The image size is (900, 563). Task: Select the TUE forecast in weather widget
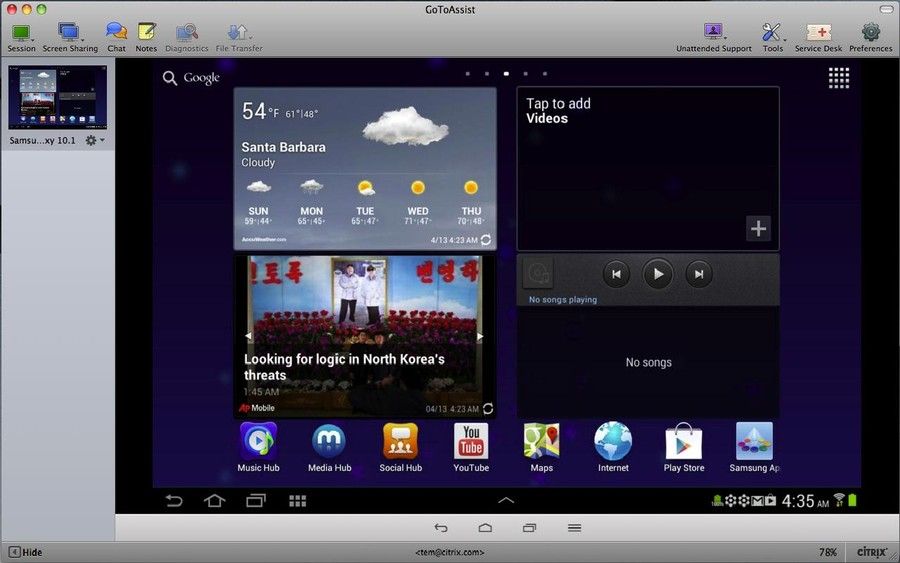coord(365,203)
